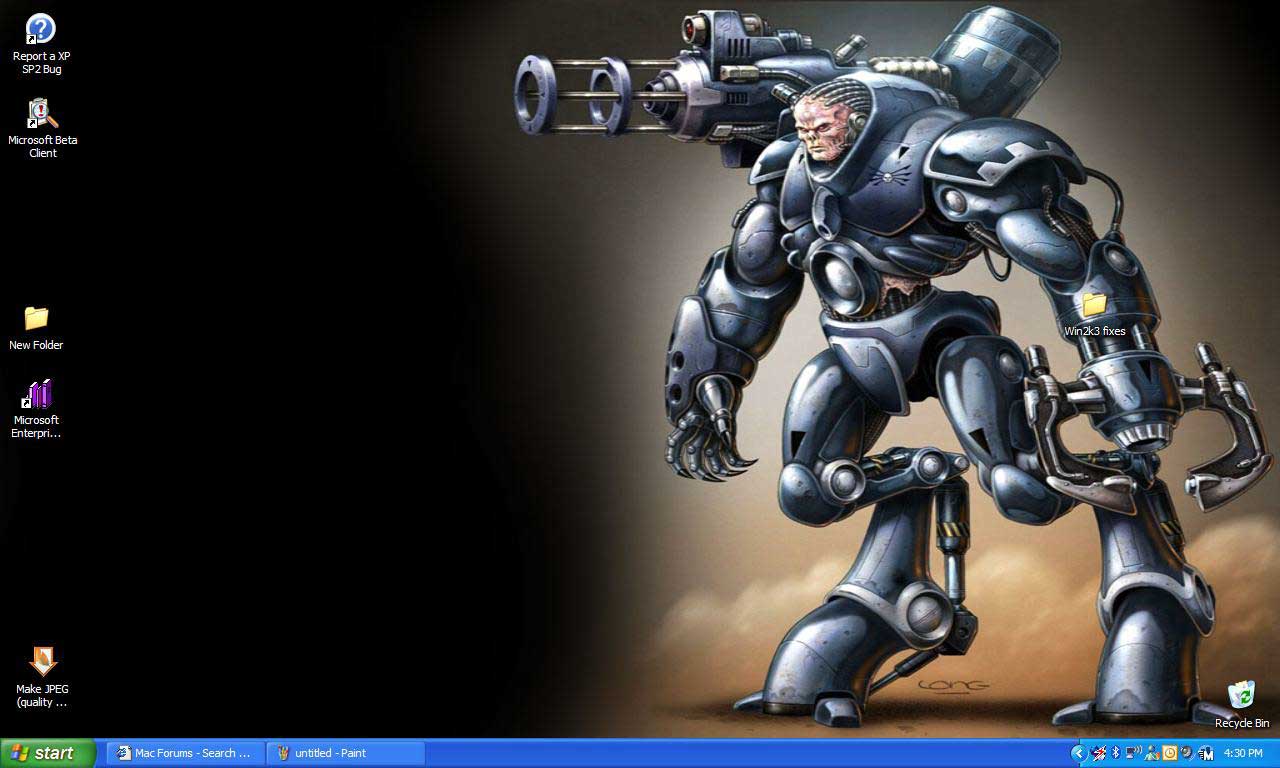Click the orange clock tray icon
Screen dimensions: 1280x768
tap(1169, 753)
